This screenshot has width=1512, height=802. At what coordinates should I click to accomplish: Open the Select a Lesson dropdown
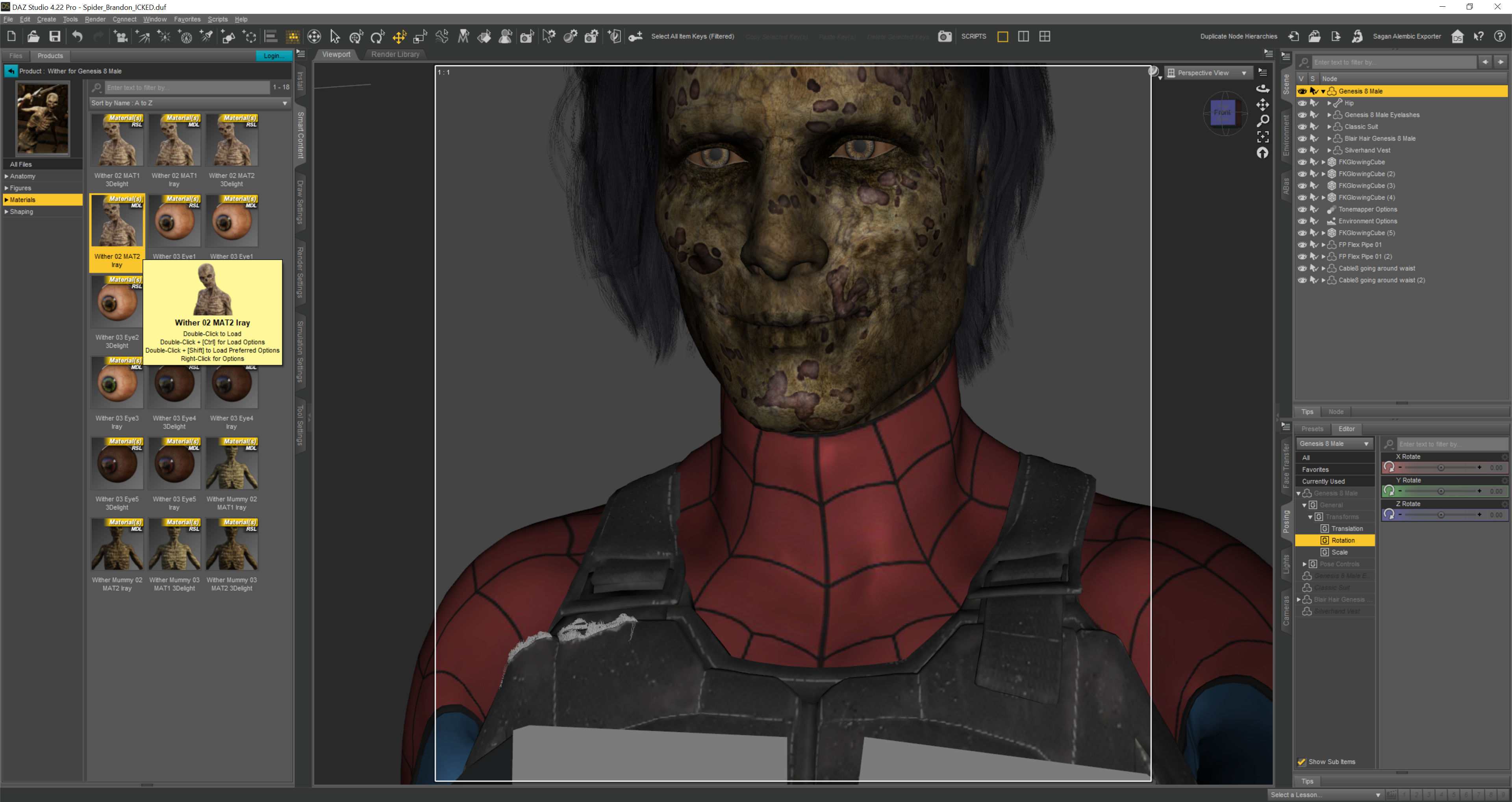[1325, 795]
